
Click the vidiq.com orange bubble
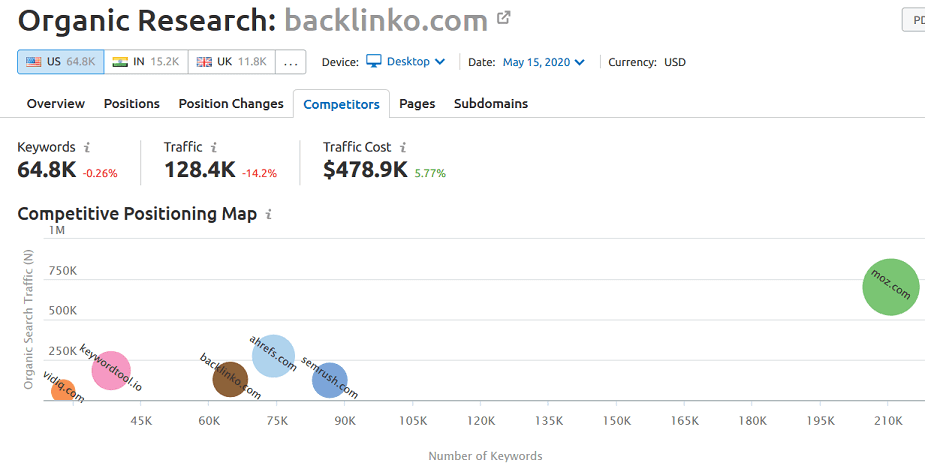click(x=63, y=390)
